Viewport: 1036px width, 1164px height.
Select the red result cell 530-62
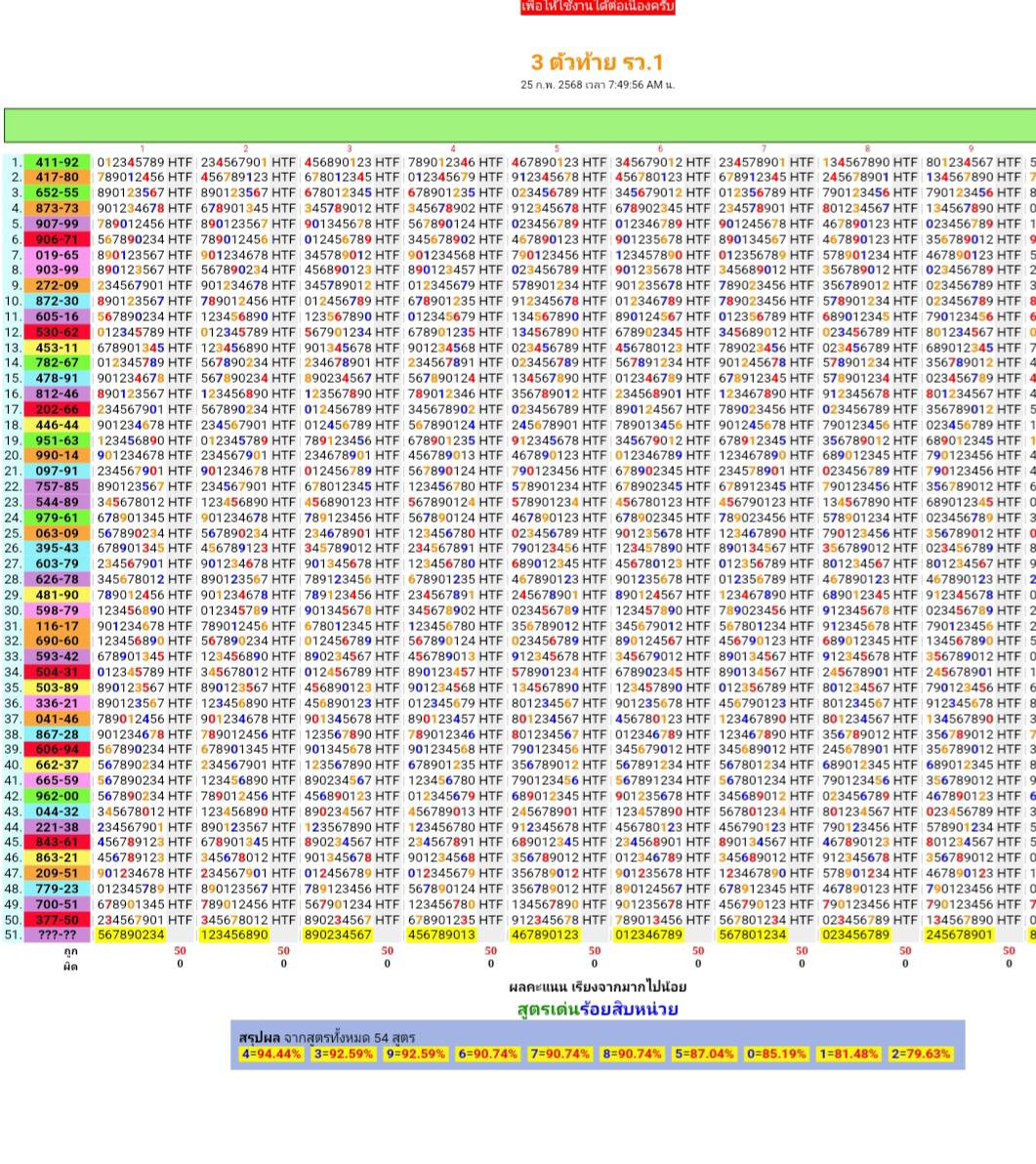point(58,332)
